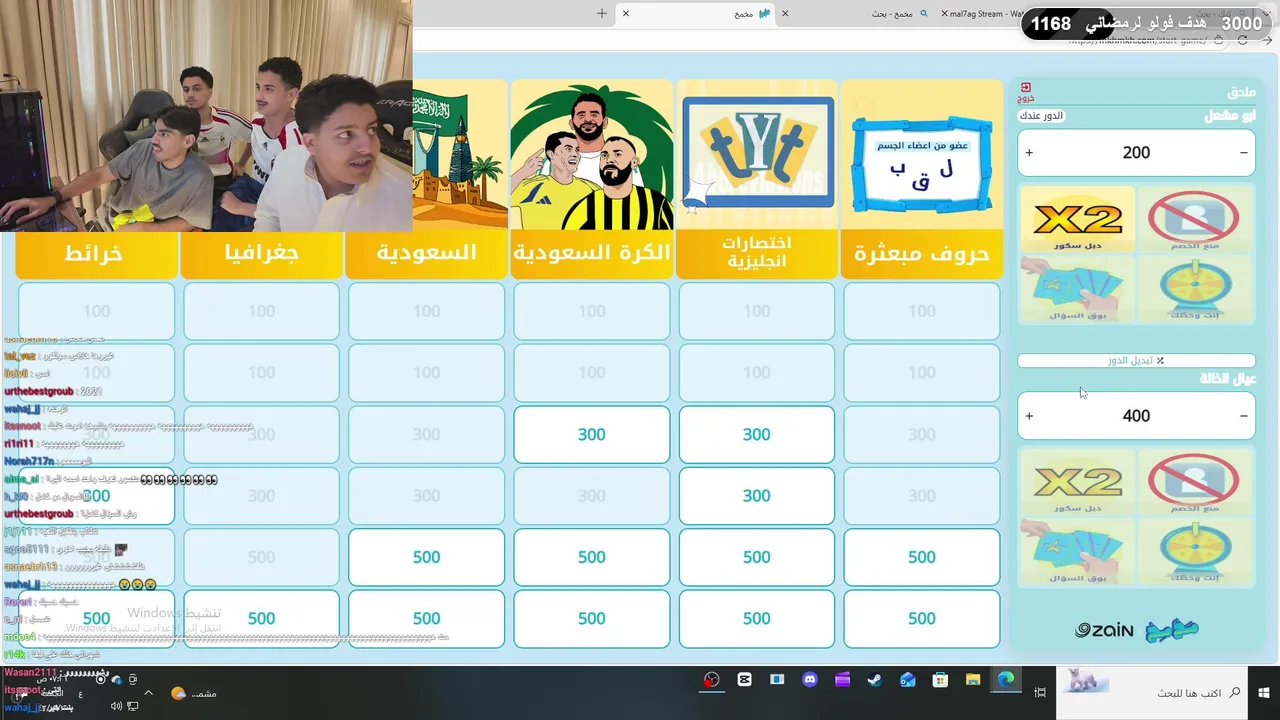Open OBS Studio from the taskbar
The image size is (1280, 720).
click(x=711, y=680)
